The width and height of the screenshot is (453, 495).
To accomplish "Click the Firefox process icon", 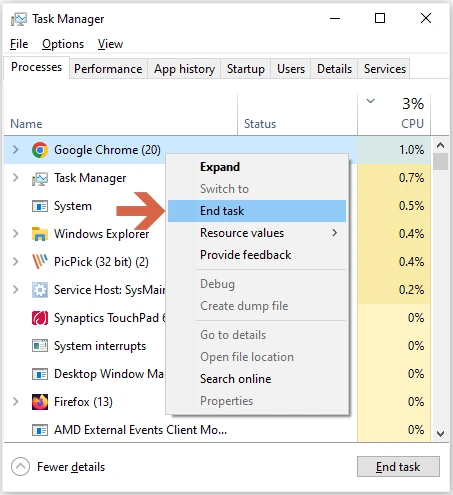I will click(40, 402).
